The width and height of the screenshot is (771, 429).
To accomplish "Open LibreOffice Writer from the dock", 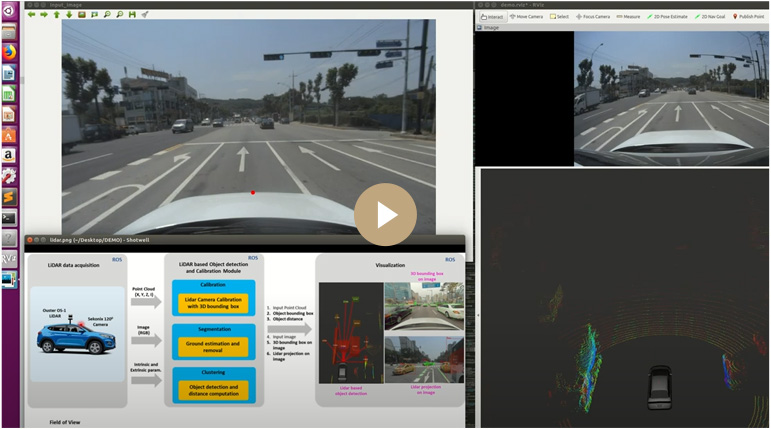I will [9, 73].
